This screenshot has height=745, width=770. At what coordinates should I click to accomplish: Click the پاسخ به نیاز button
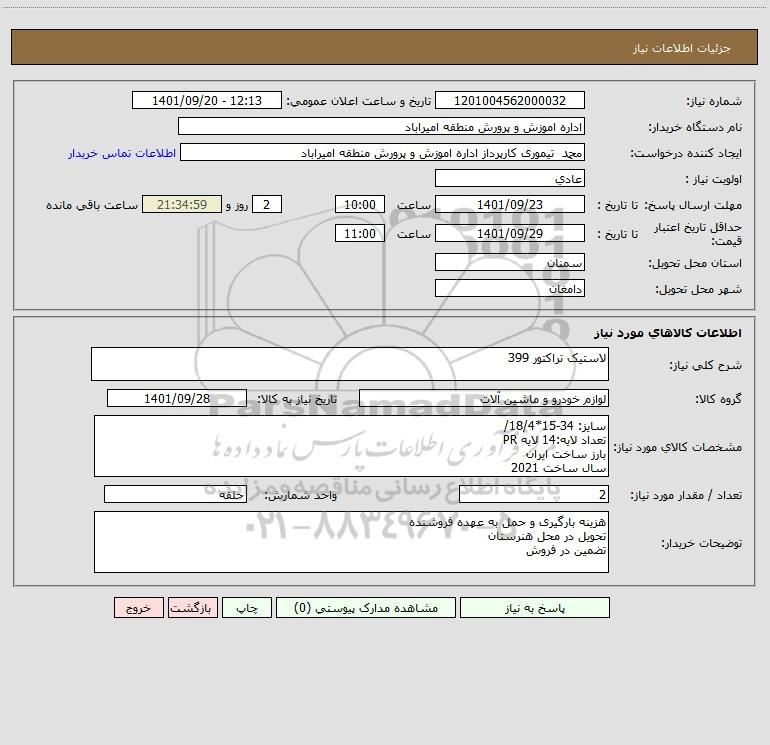[535, 607]
